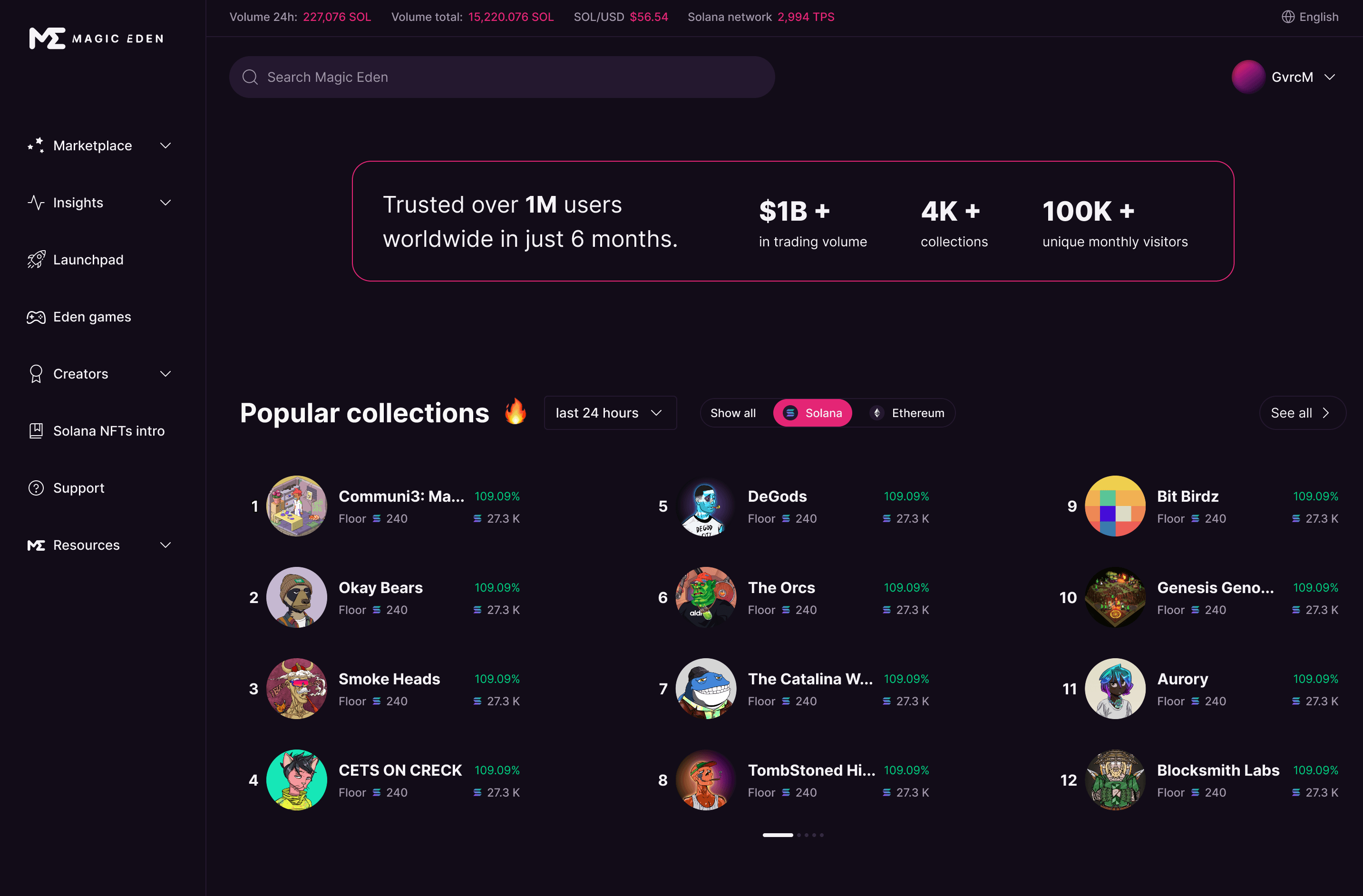
Task: Expand the Marketplace menu chevron
Action: point(166,146)
